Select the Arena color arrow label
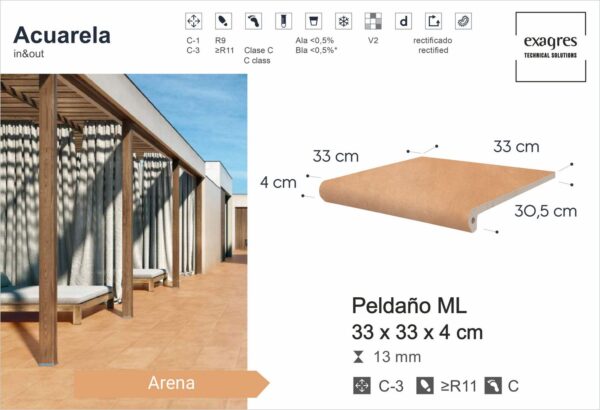600x410 pixels. click(x=172, y=384)
